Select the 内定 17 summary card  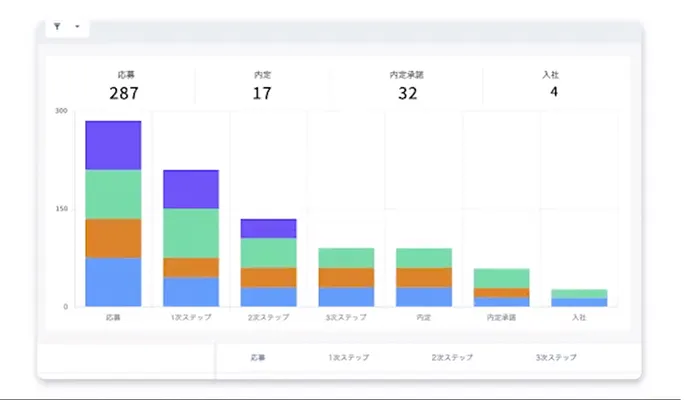point(262,87)
